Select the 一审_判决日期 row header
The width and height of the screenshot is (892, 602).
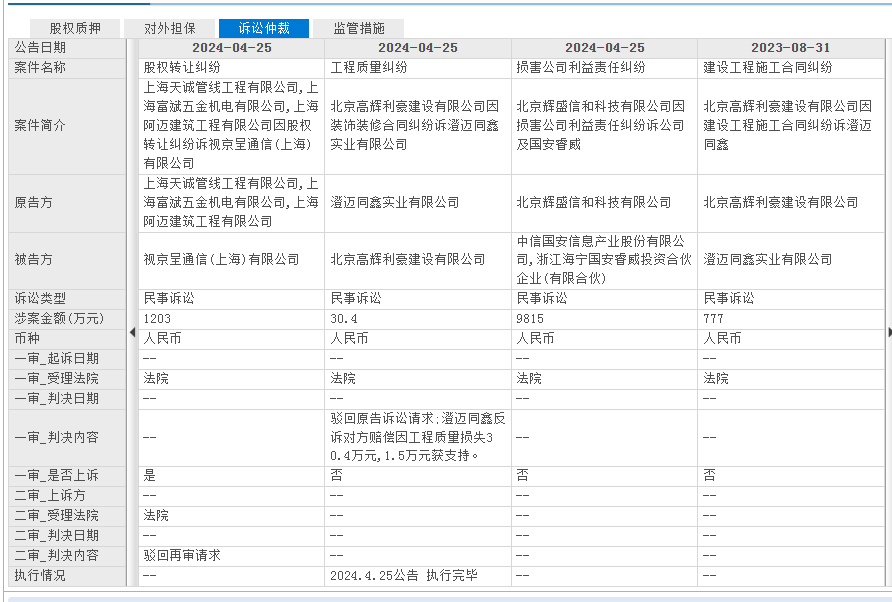click(x=67, y=398)
